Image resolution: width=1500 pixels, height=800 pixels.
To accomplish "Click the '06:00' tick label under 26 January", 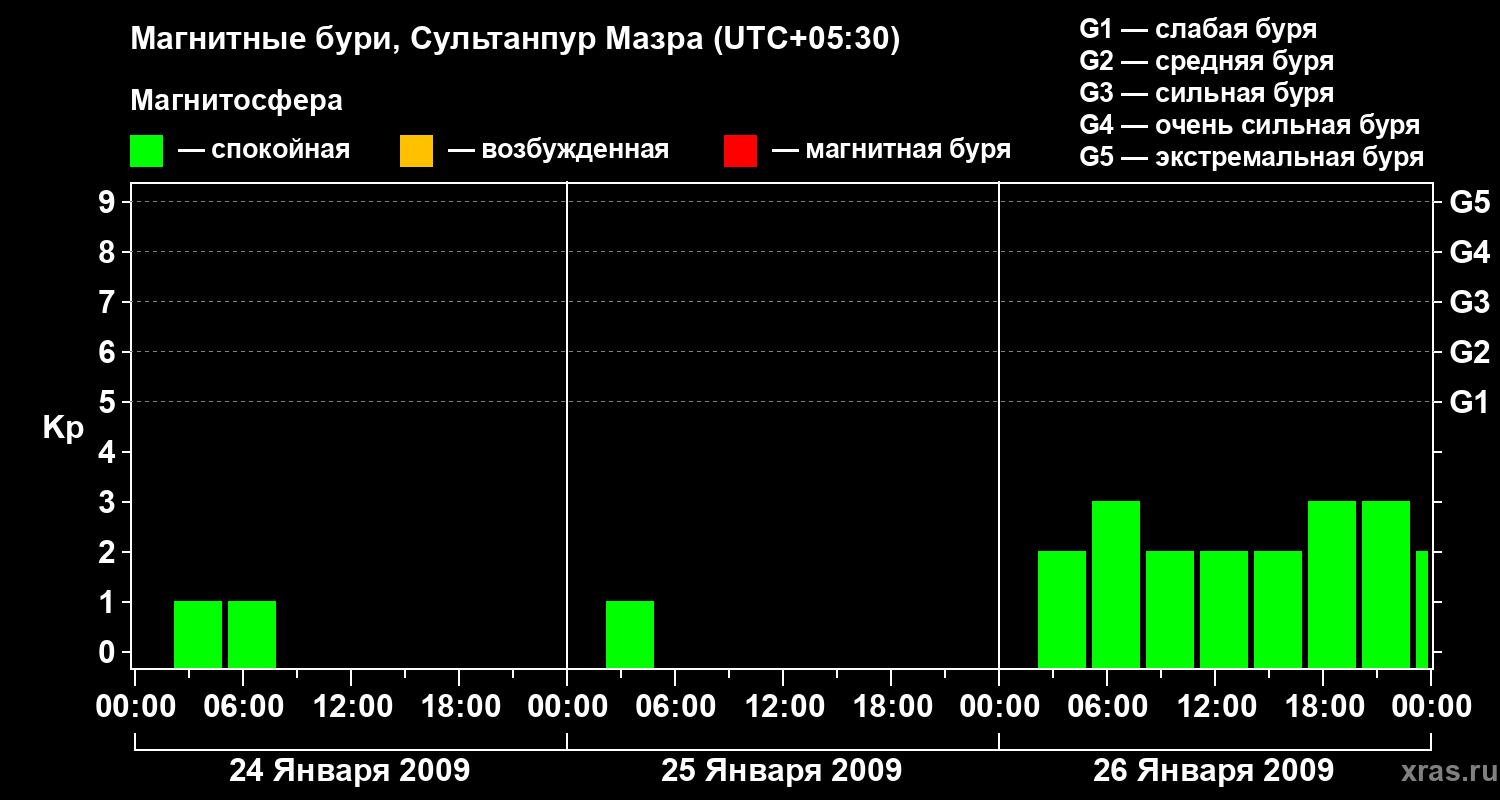I will click(1106, 706).
